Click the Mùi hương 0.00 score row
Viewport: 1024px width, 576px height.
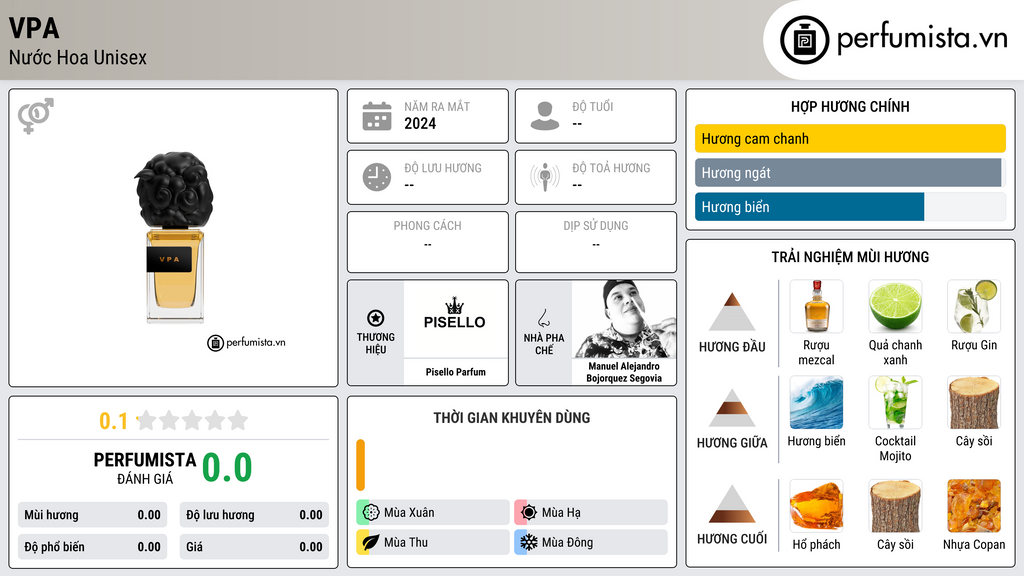tap(93, 515)
